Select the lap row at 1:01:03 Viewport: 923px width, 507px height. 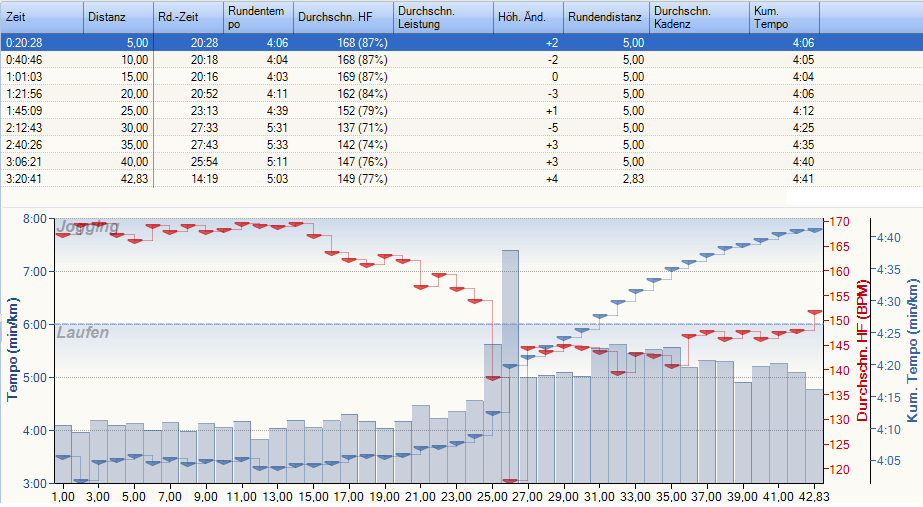[x=462, y=77]
